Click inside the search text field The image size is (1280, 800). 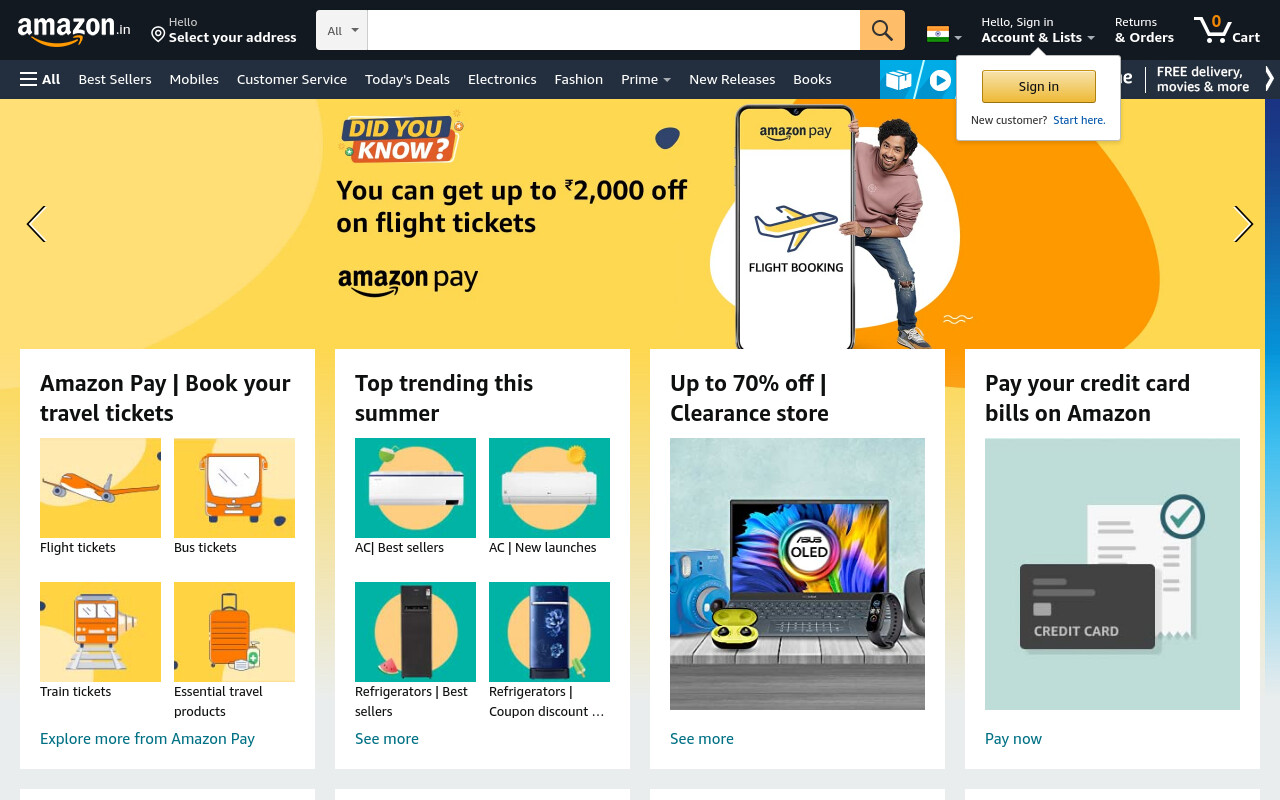click(x=614, y=30)
